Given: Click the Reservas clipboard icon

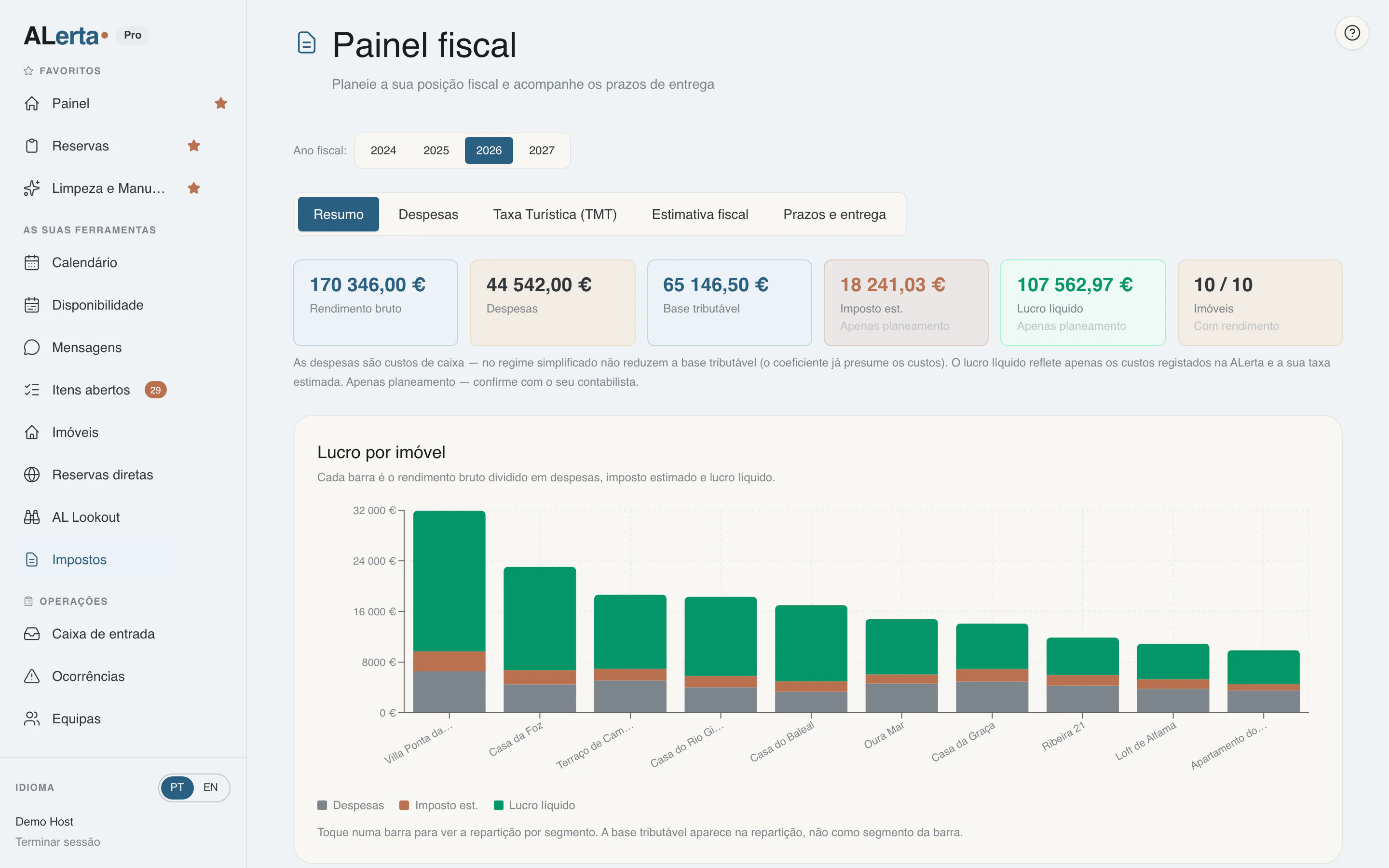Looking at the screenshot, I should (x=31, y=146).
